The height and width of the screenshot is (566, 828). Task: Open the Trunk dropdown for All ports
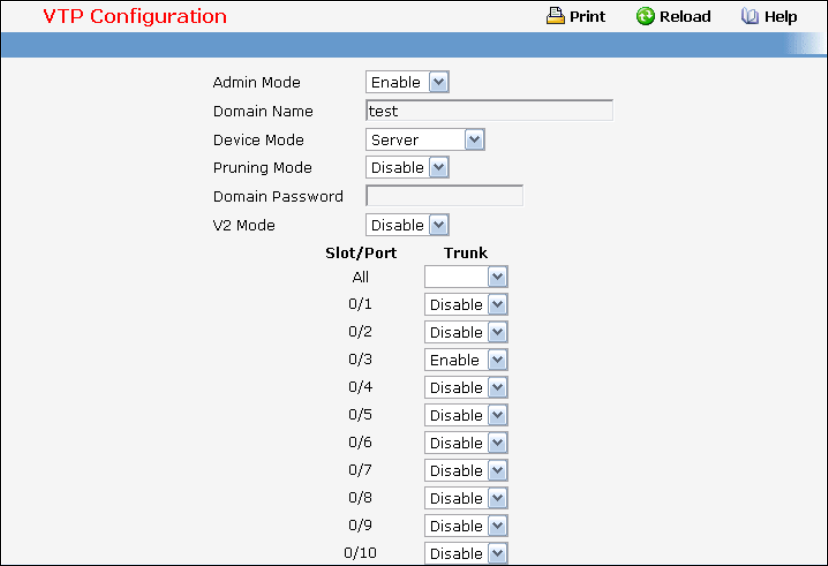[x=466, y=277]
